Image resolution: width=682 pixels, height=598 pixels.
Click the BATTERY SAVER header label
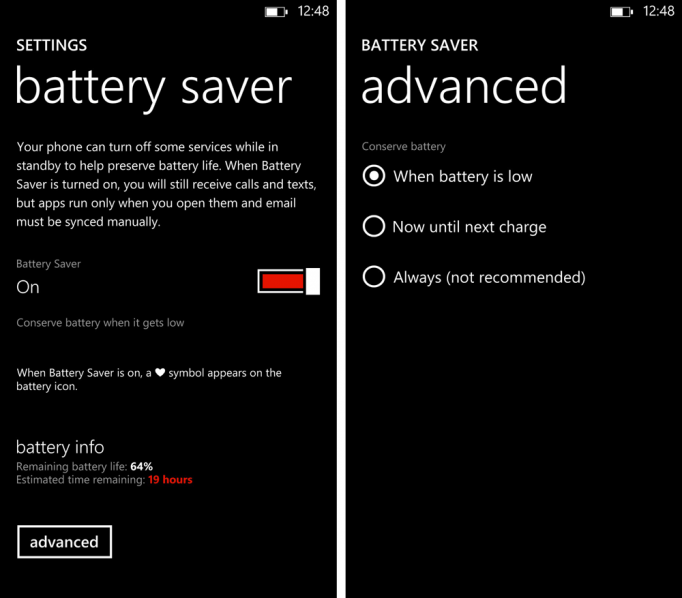click(420, 45)
